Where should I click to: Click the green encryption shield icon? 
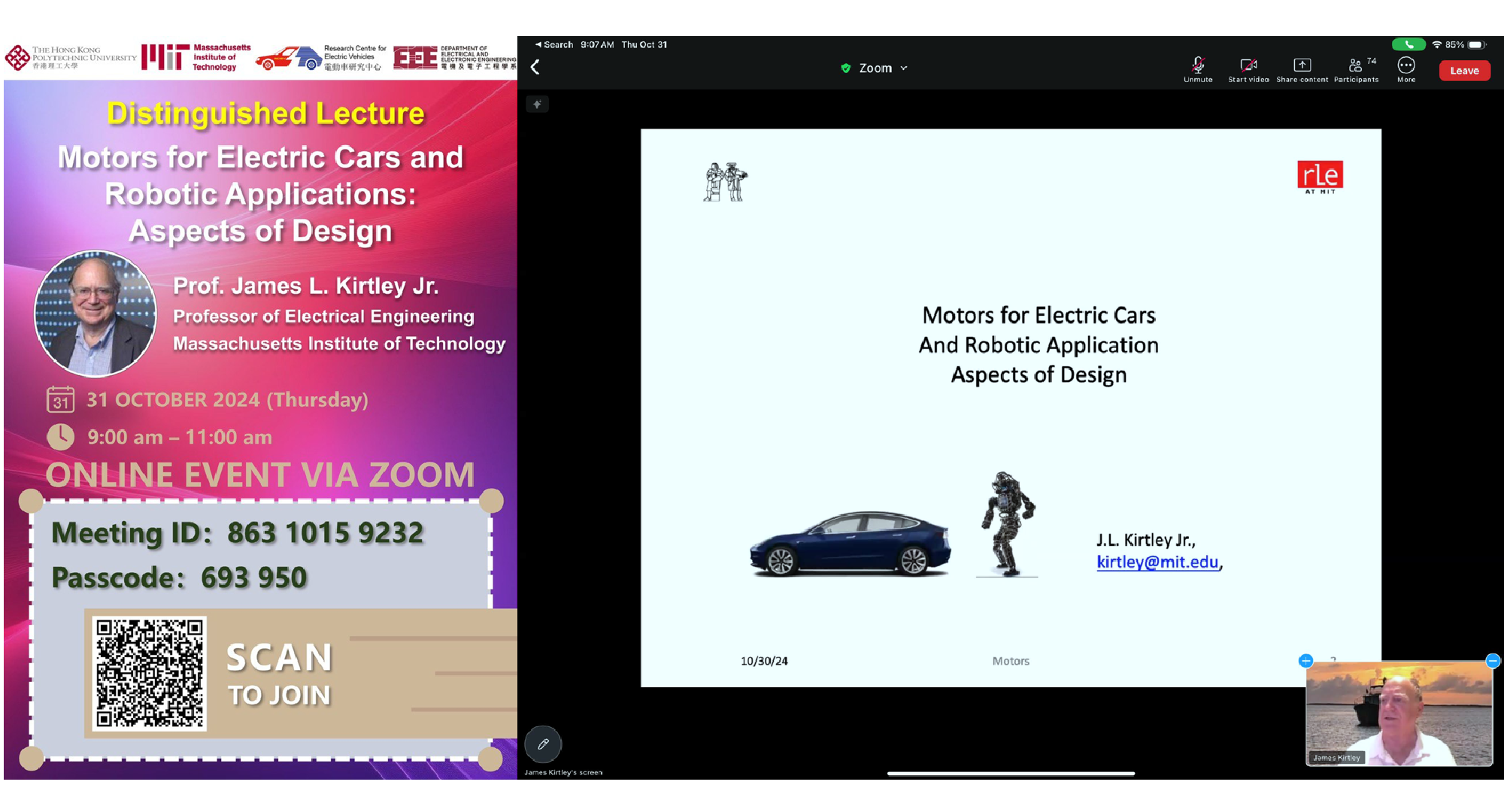845,68
